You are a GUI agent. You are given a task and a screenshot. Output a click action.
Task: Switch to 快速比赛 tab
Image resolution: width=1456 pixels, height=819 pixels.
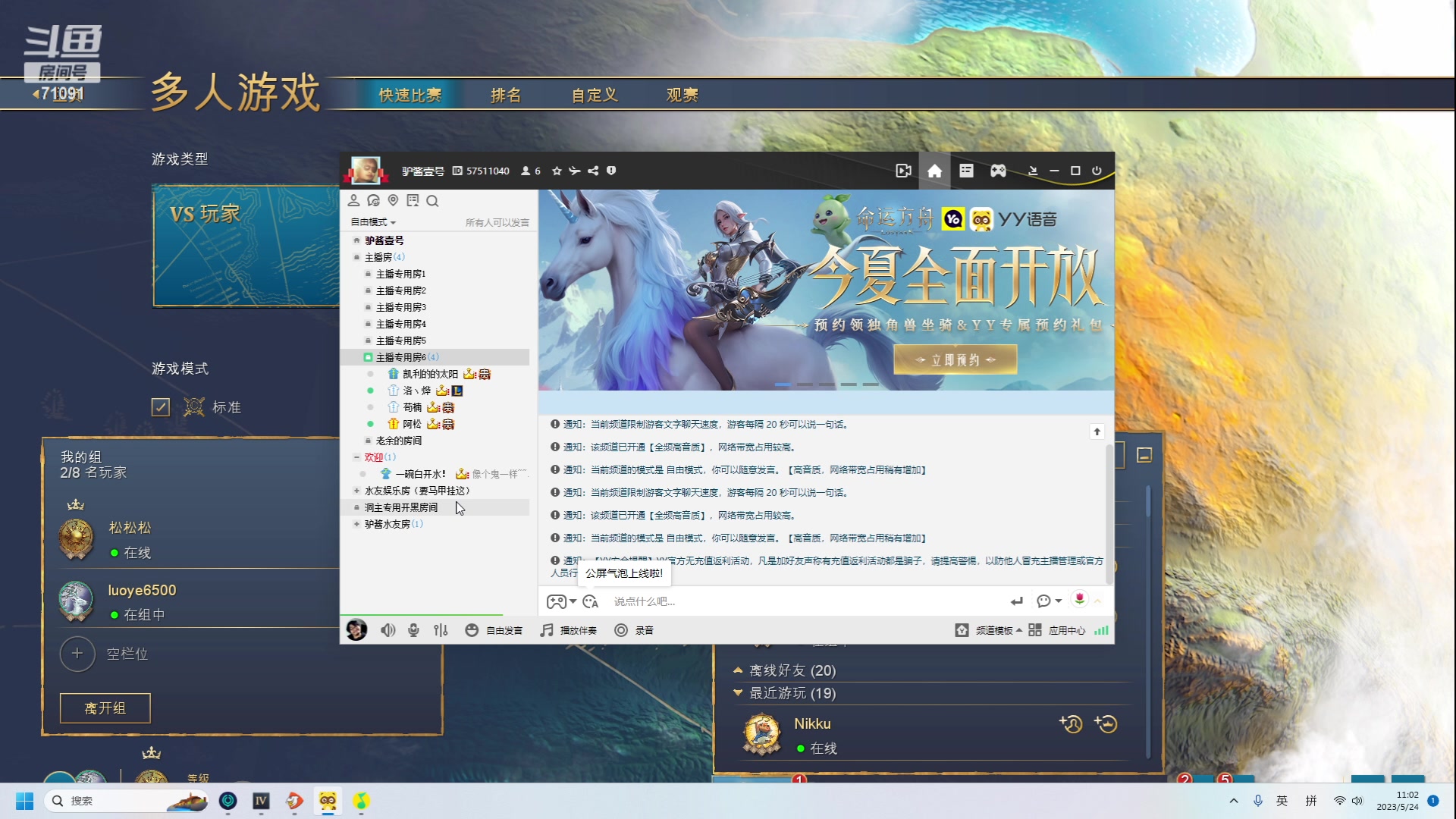click(410, 96)
